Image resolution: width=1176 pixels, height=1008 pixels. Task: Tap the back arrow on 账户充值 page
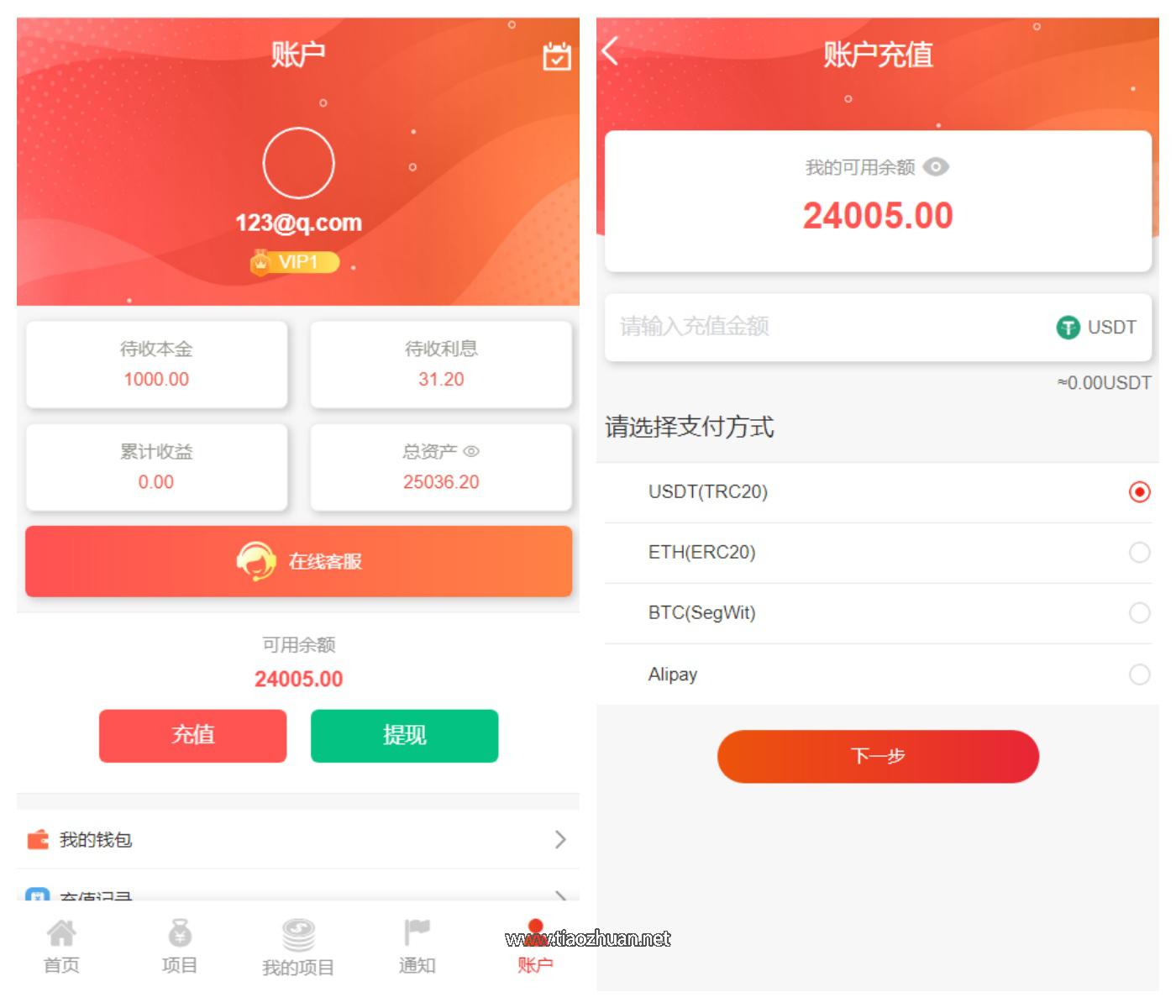click(611, 50)
